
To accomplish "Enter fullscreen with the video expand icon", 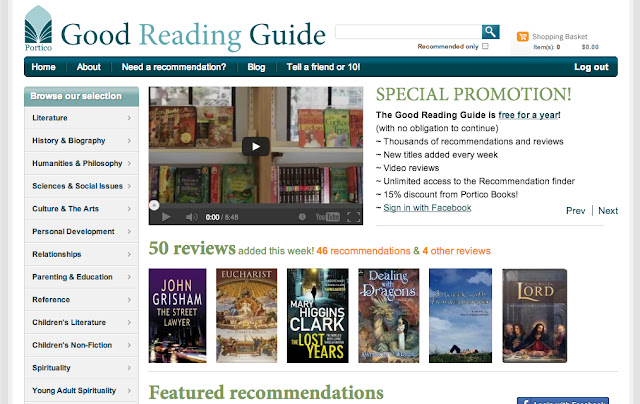I will 353,217.
